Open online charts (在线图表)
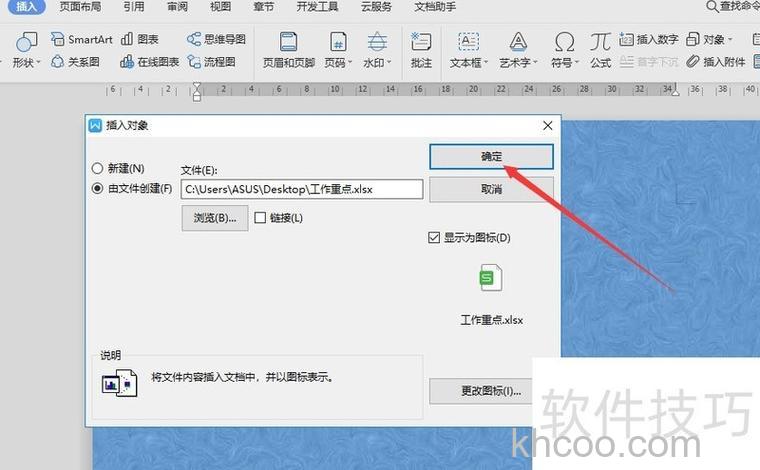Viewport: 760px width, 470px height. [149, 62]
